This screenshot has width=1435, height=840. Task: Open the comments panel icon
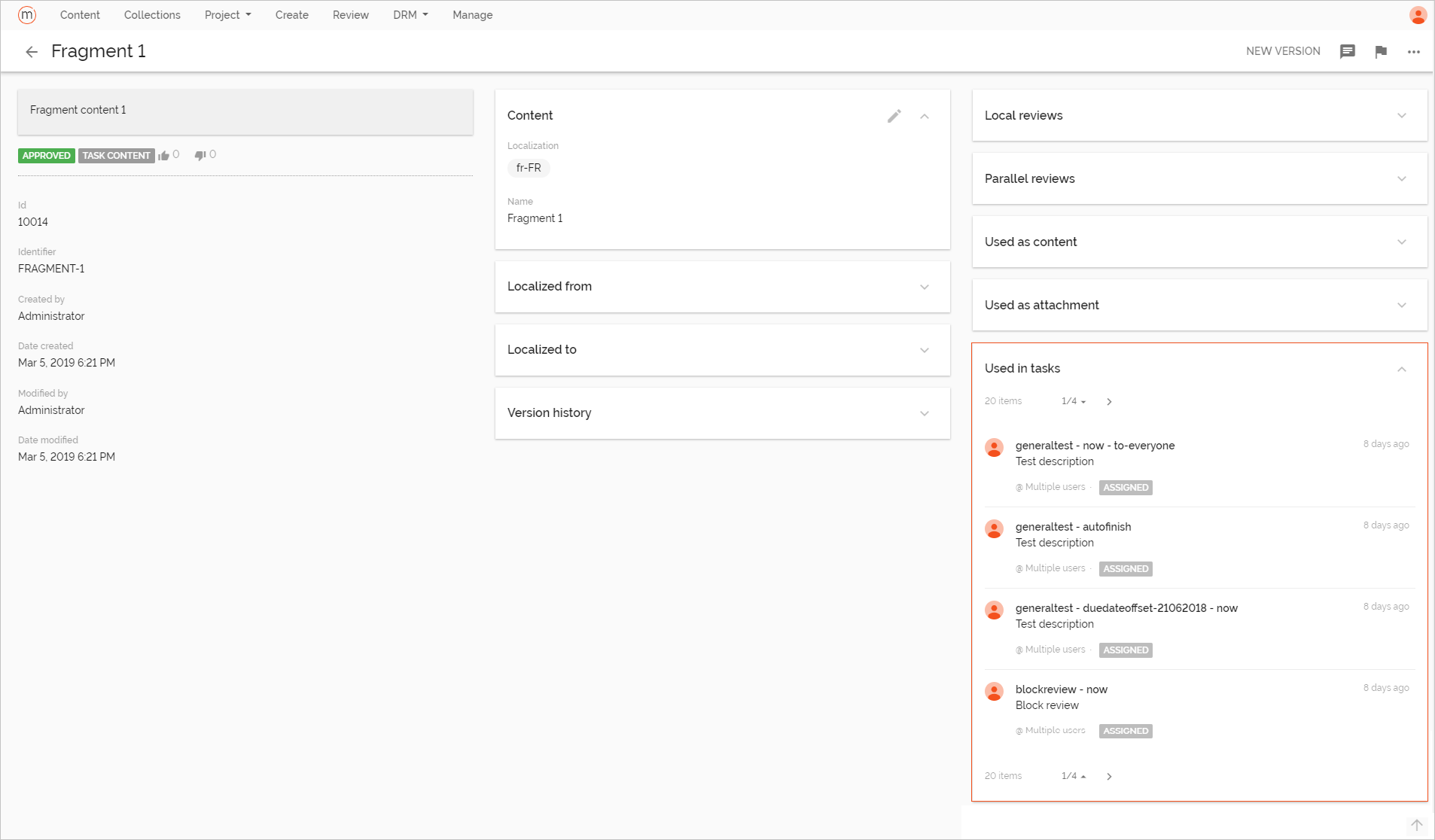coord(1348,51)
